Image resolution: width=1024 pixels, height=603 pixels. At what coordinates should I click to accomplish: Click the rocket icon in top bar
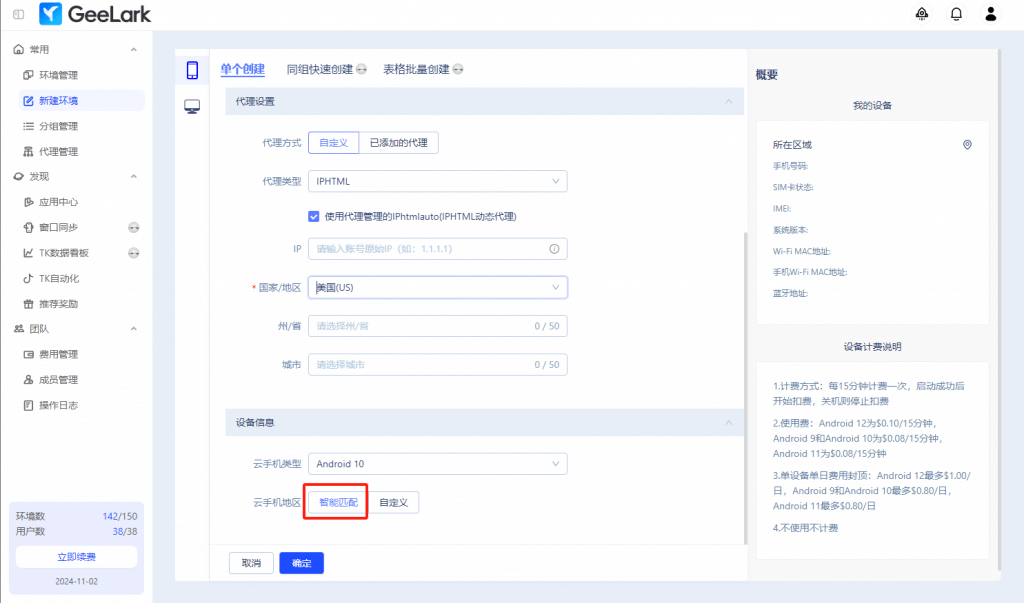click(922, 14)
